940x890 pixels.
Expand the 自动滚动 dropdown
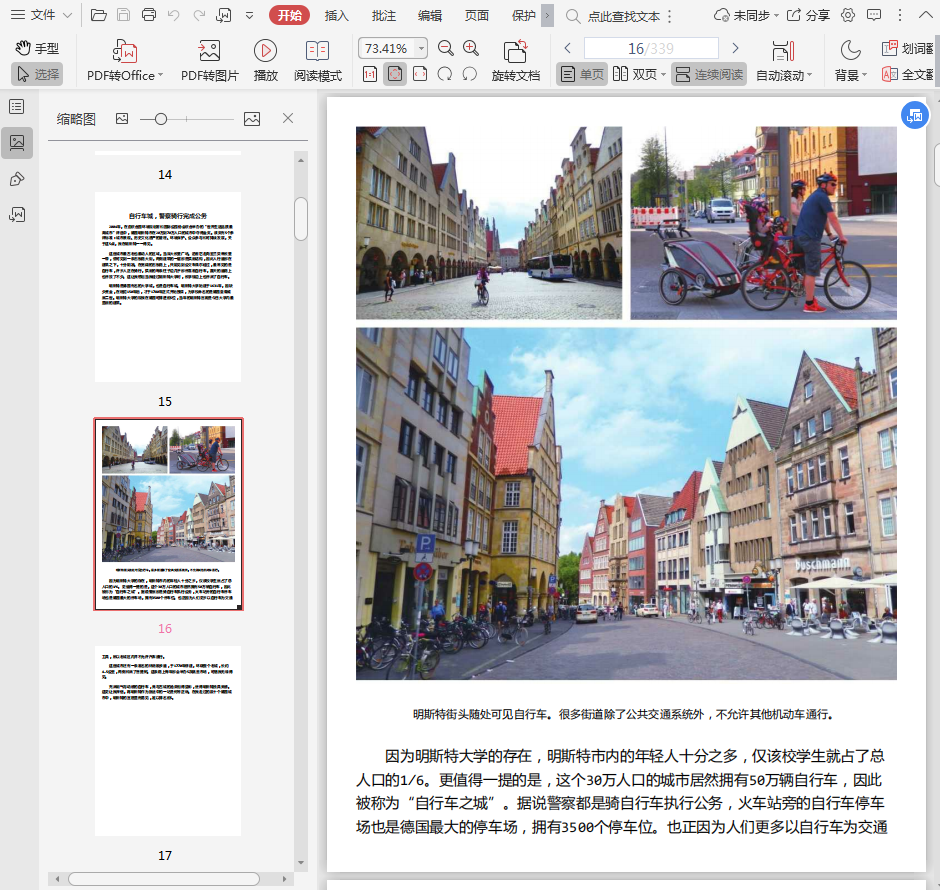(x=809, y=75)
